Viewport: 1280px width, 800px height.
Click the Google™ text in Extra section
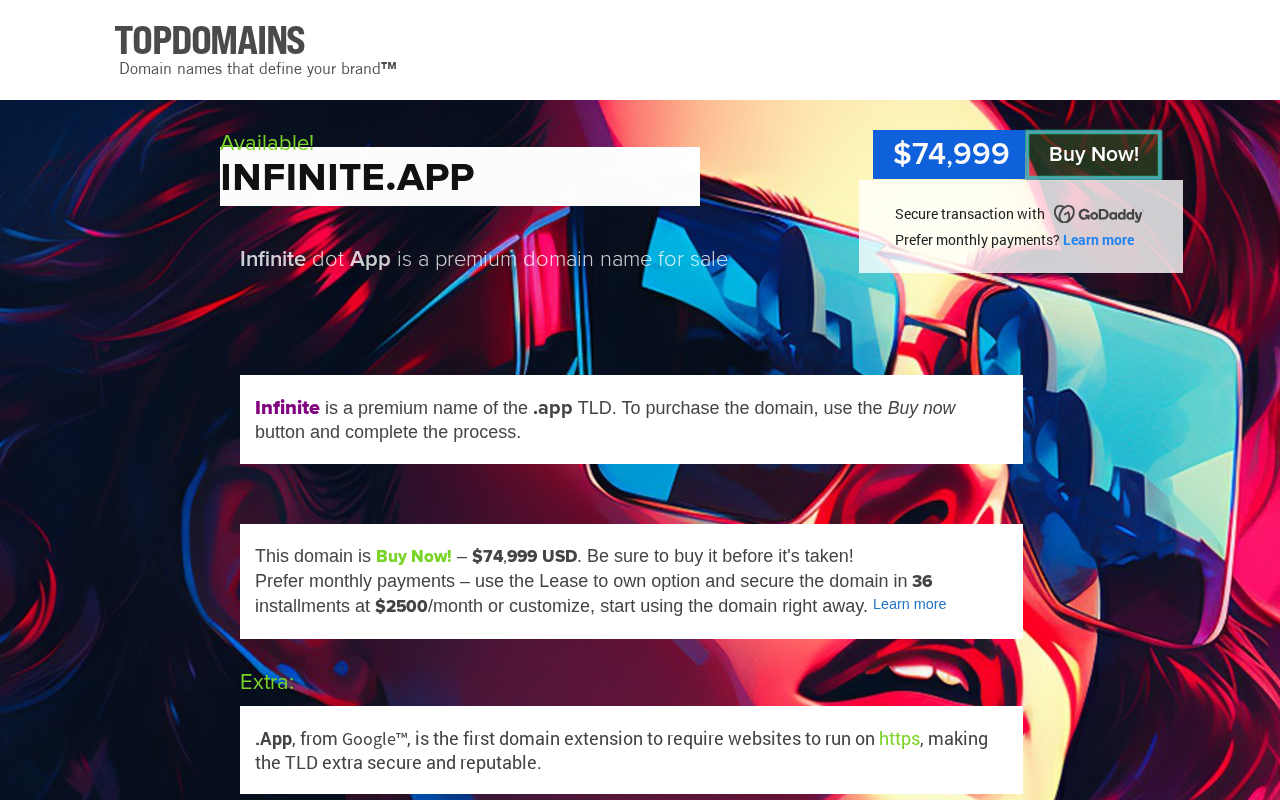click(x=374, y=739)
